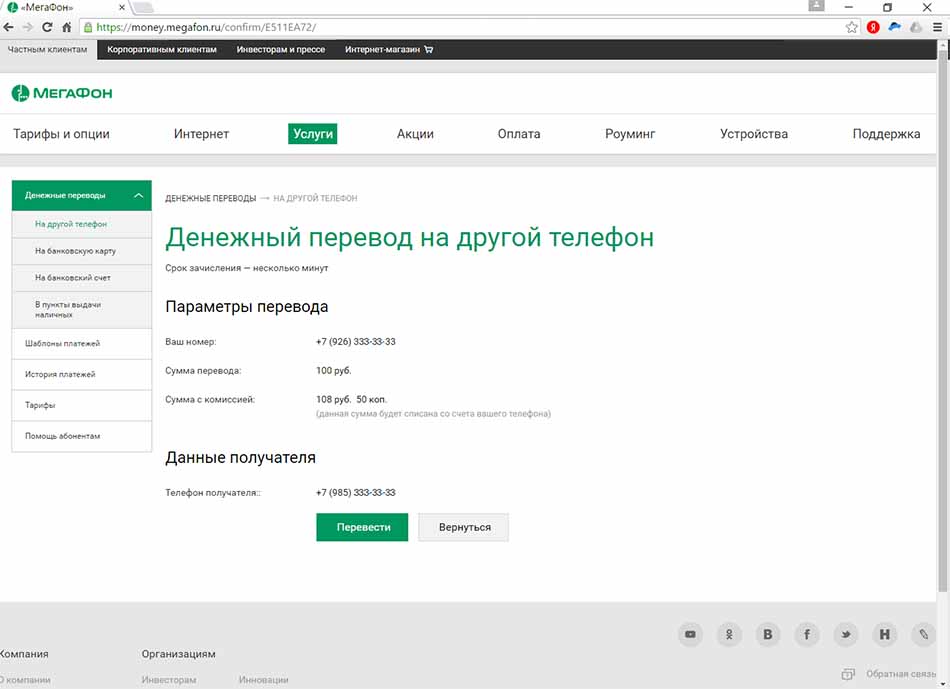
Task: Click the page vertical scrollbar
Action: point(943,321)
